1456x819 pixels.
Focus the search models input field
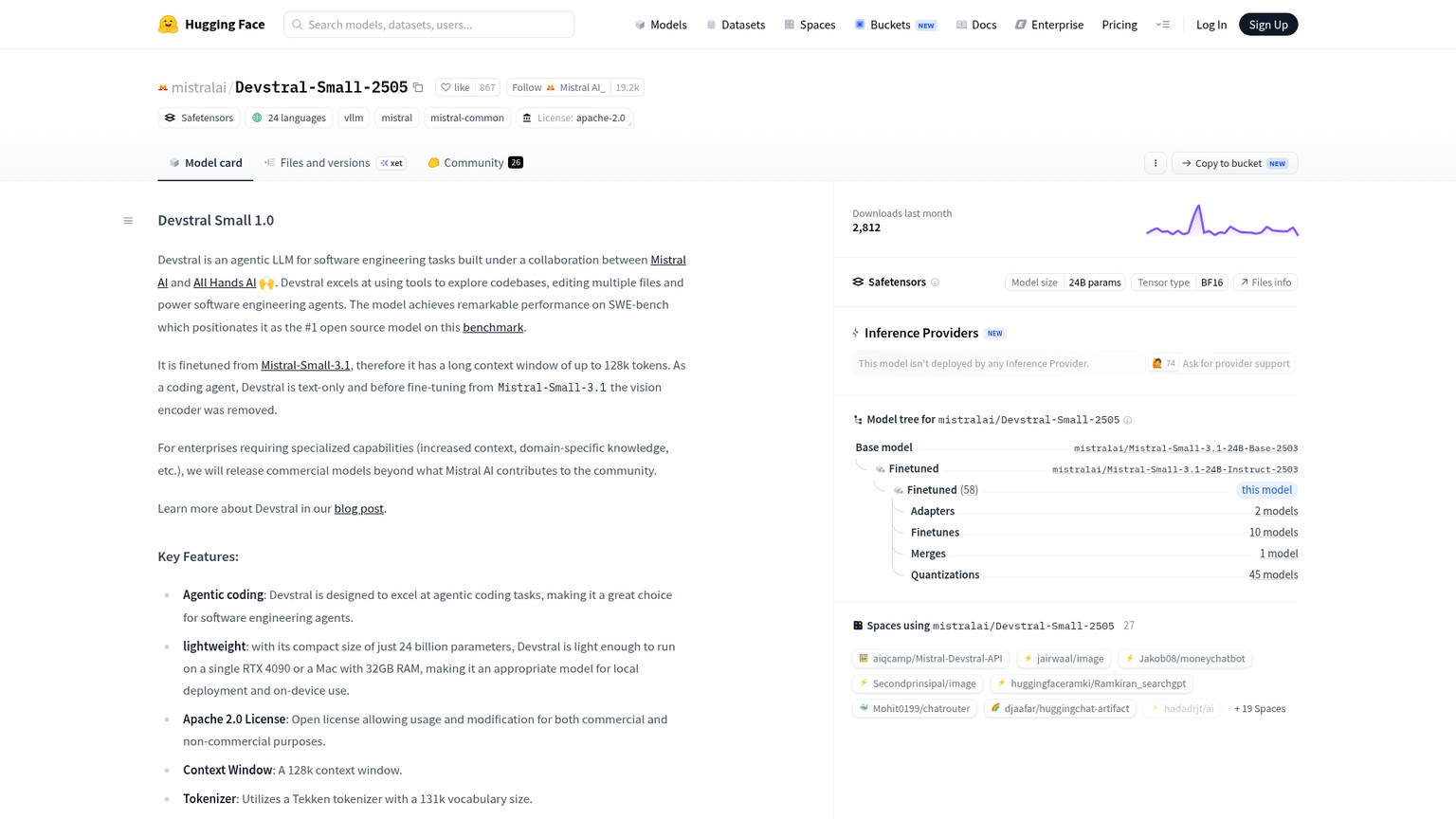click(429, 25)
